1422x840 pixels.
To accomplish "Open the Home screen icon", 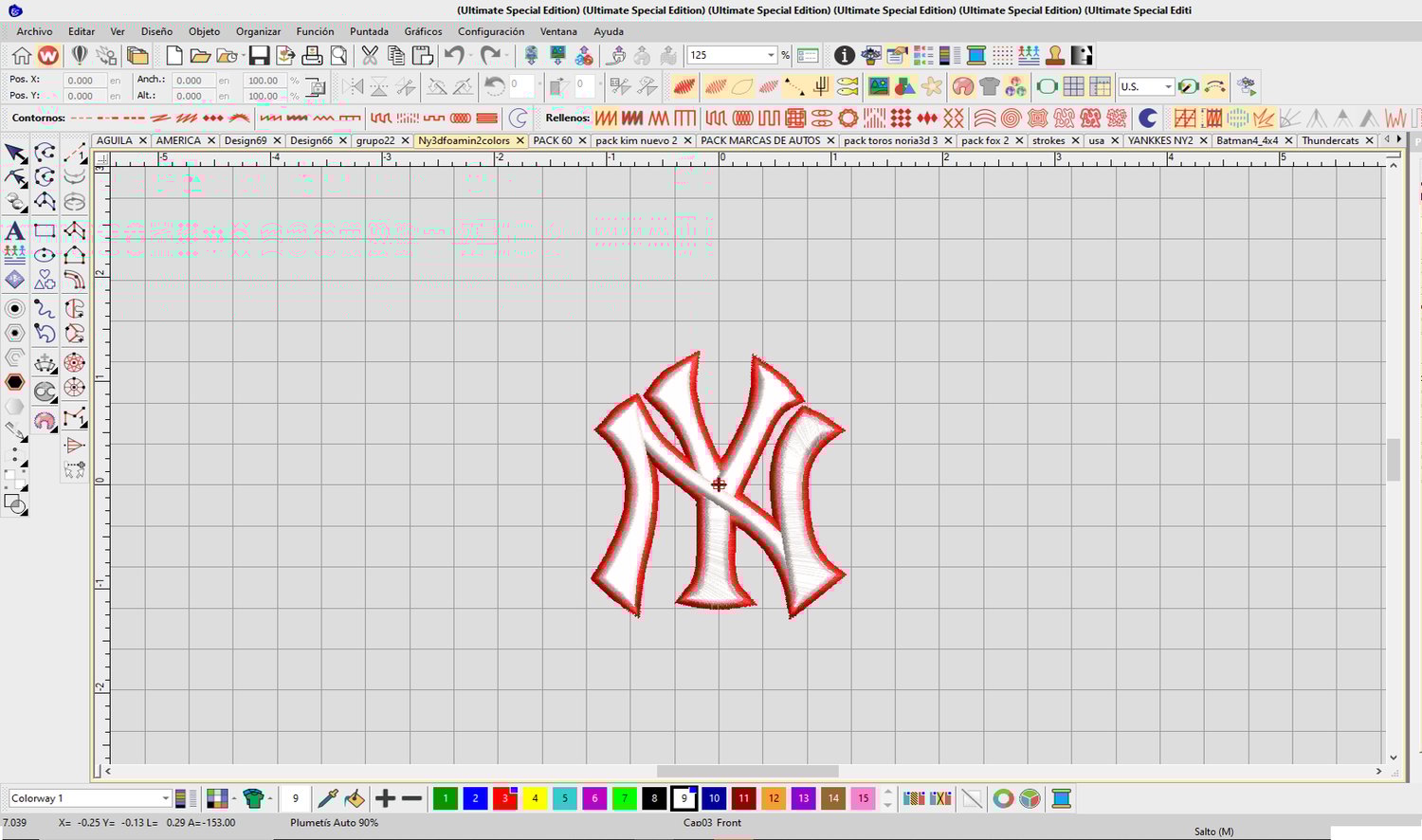I will pos(21,55).
